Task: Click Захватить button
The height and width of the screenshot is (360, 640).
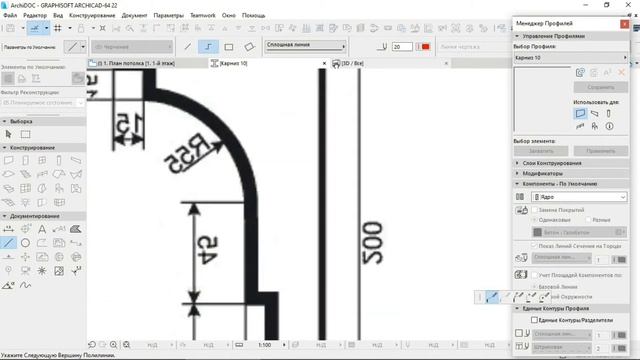Action: [541, 151]
